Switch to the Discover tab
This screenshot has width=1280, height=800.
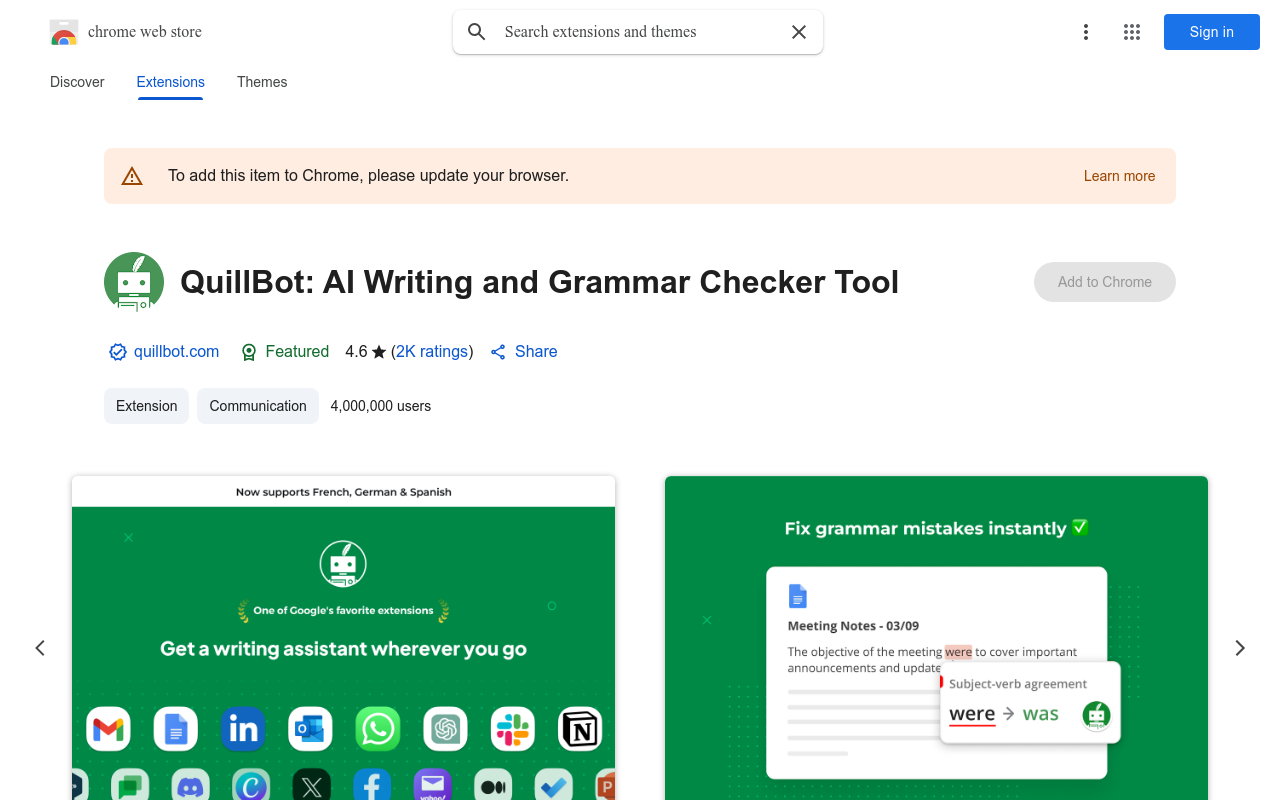tap(77, 82)
